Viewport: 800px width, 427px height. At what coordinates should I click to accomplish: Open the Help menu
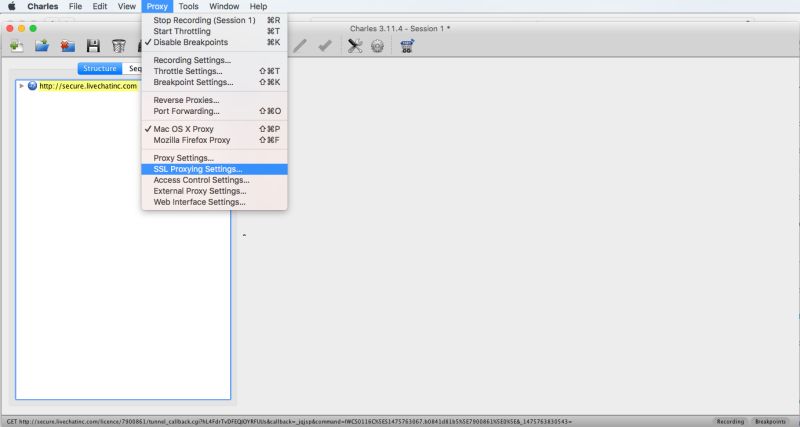coord(258,6)
